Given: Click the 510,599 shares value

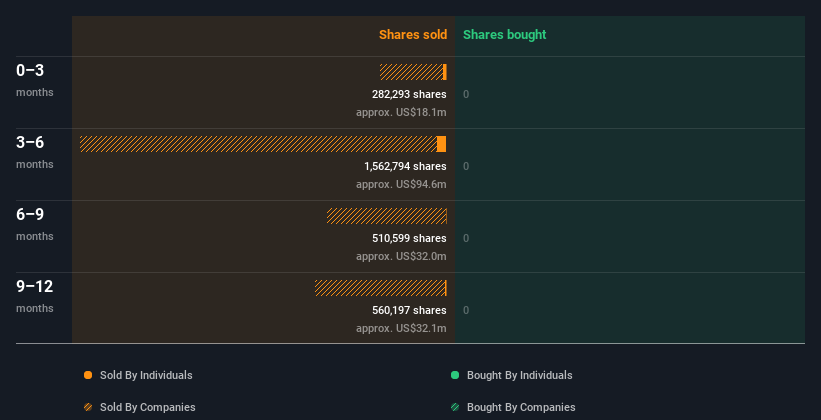Looking at the screenshot, I should pos(409,238).
